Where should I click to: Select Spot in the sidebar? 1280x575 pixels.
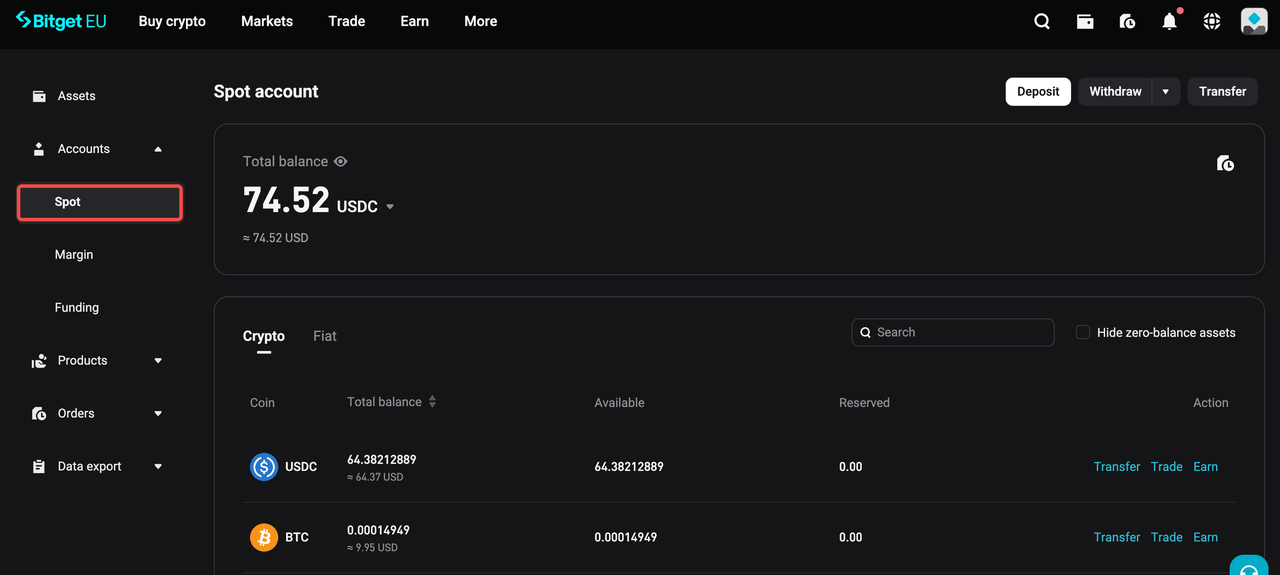click(100, 202)
